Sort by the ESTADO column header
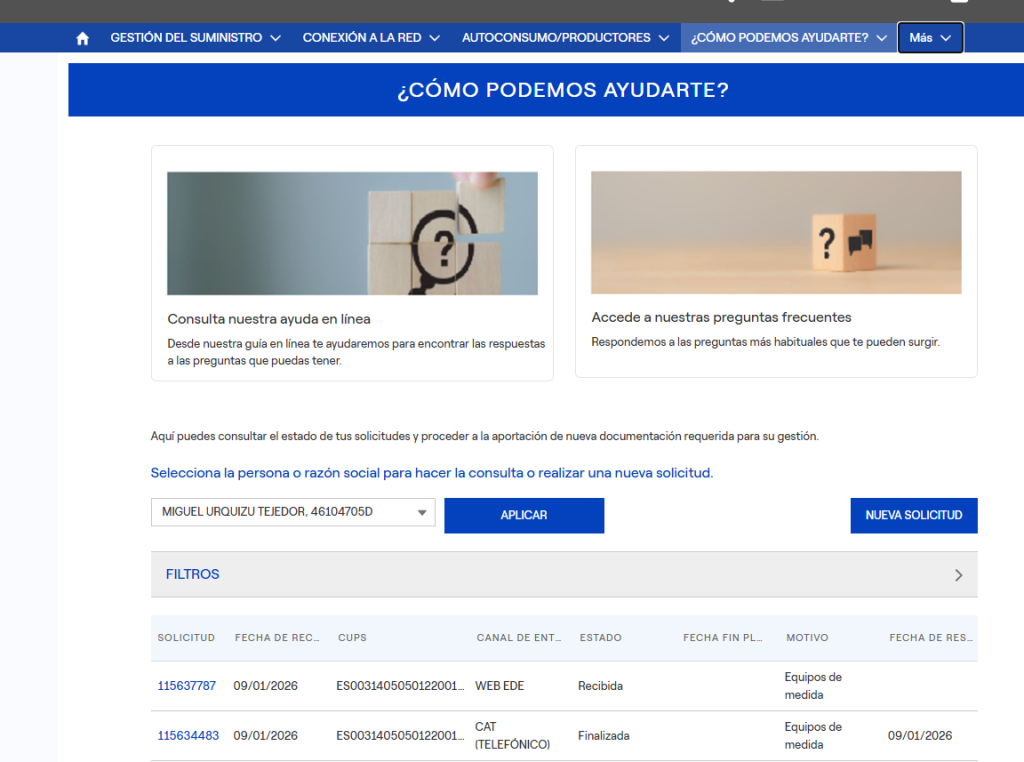The height and width of the screenshot is (762, 1024). (600, 638)
